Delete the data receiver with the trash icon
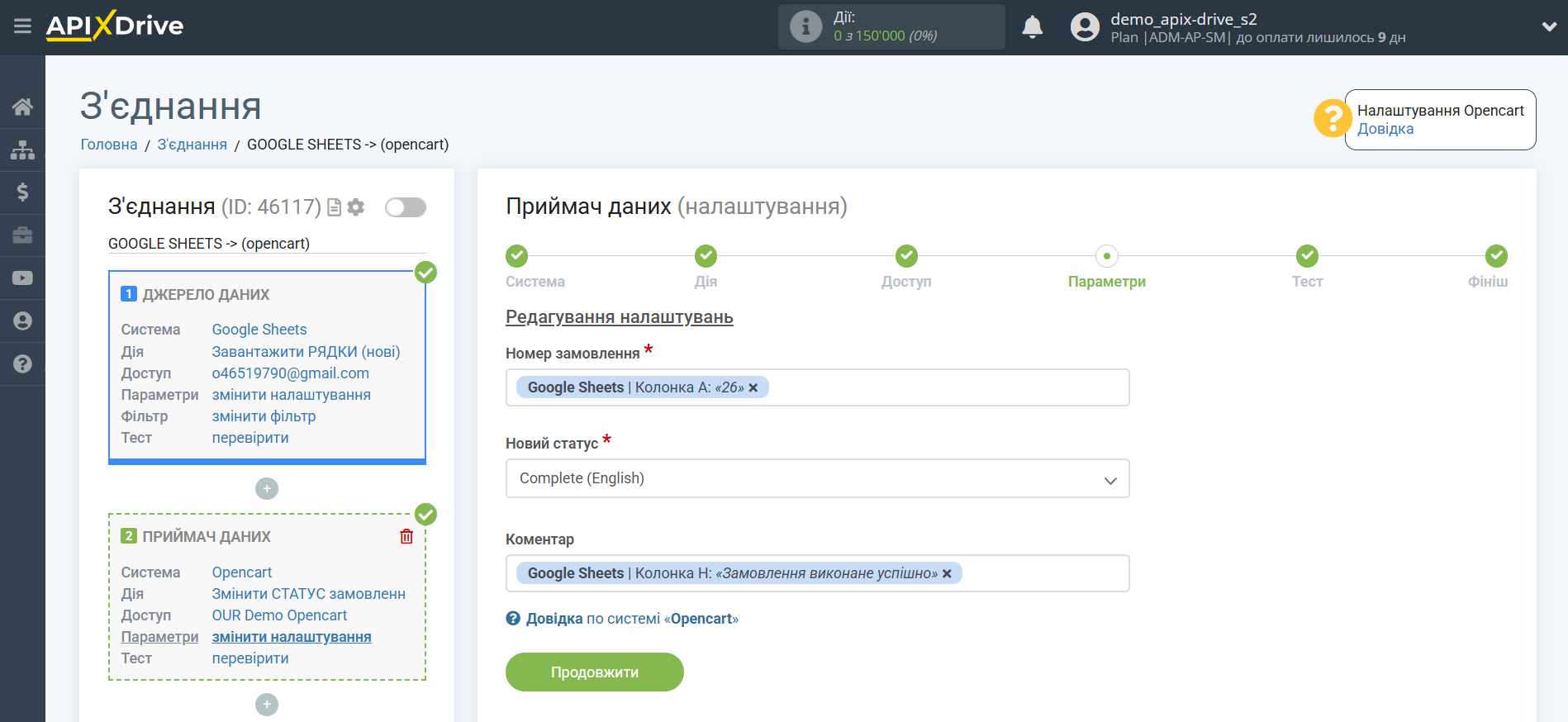1568x722 pixels. pos(406,537)
